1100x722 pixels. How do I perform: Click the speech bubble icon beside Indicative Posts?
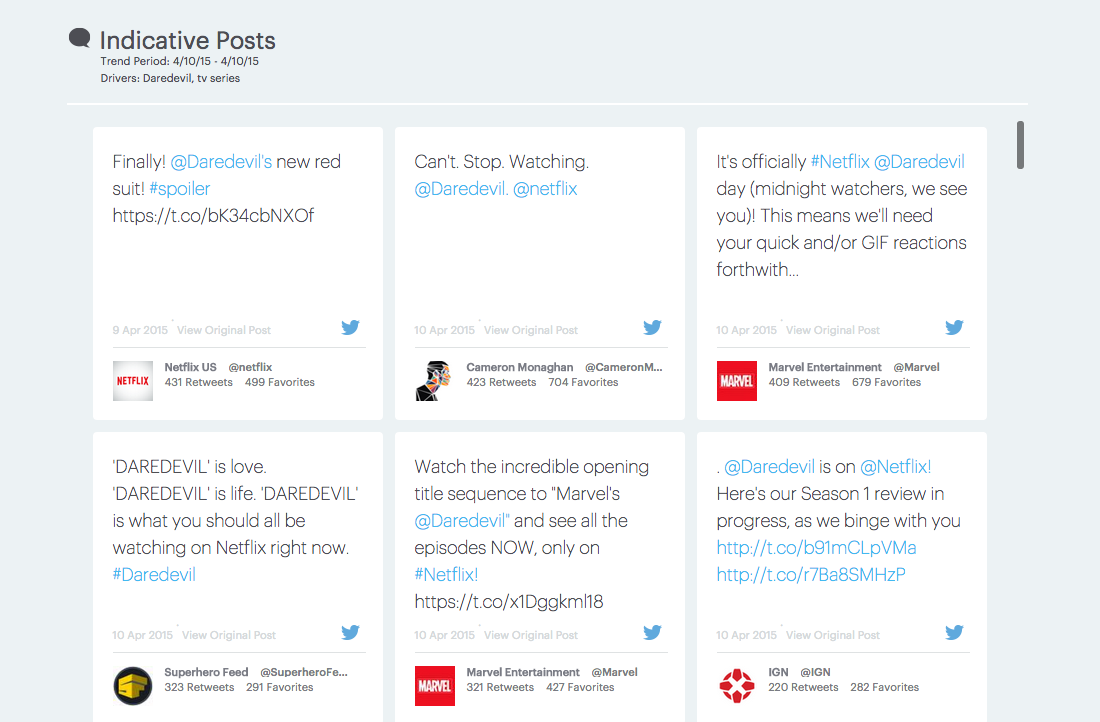click(79, 37)
